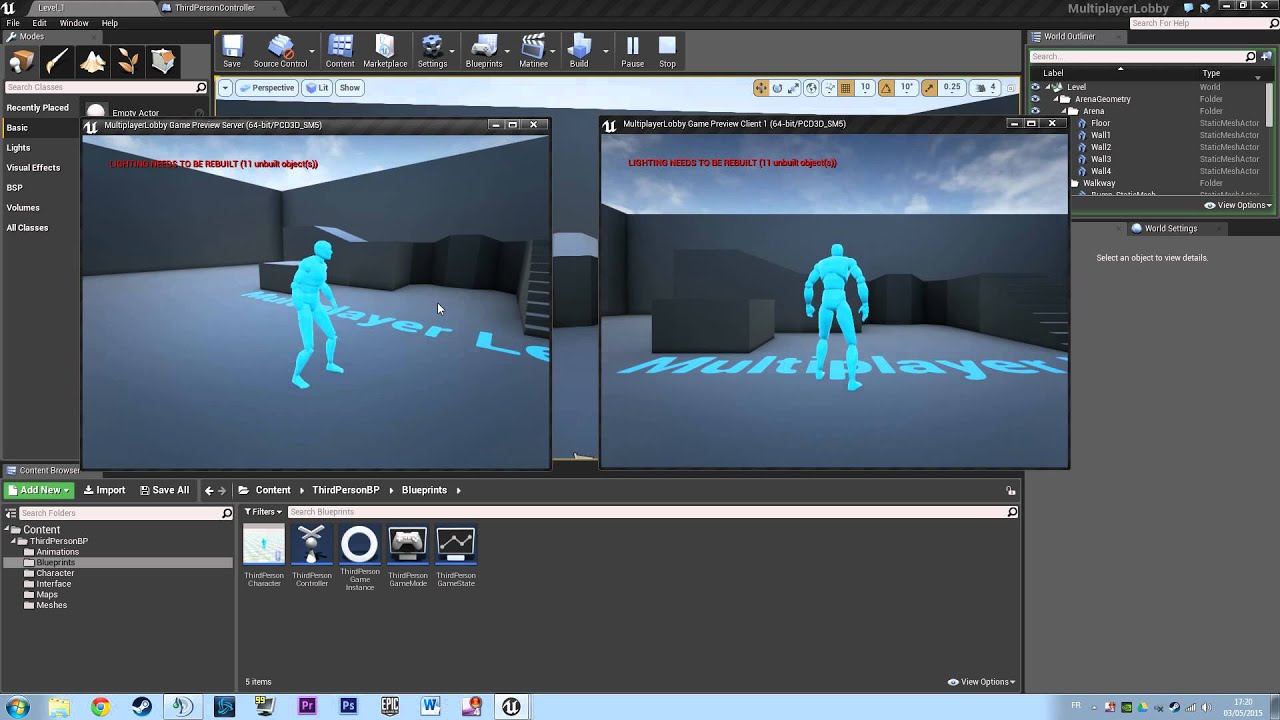This screenshot has height=720, width=1280.
Task: Open World Outliner View Options
Action: tap(1238, 205)
